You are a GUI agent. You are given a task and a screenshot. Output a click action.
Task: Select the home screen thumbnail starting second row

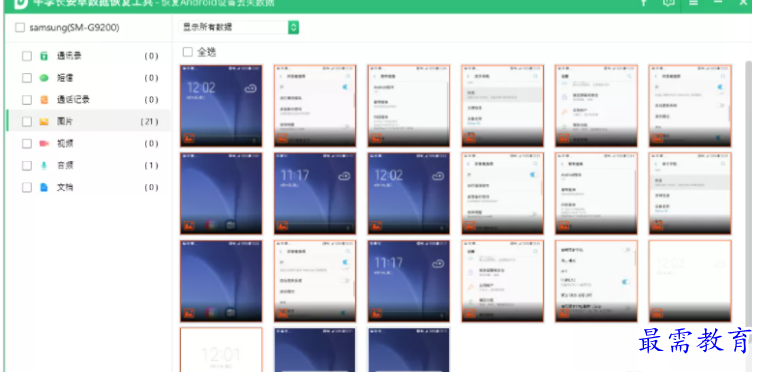pyautogui.click(x=221, y=194)
